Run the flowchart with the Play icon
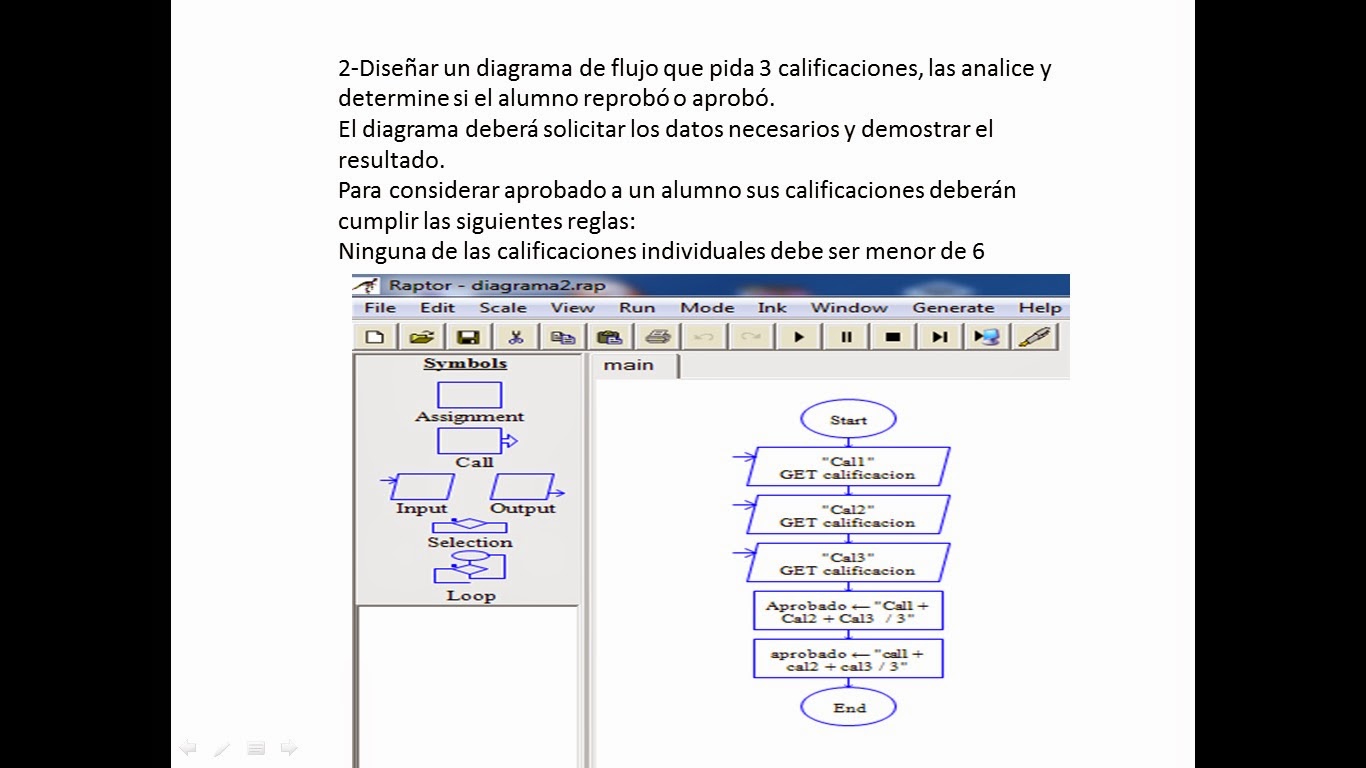The width and height of the screenshot is (1366, 768). (799, 337)
